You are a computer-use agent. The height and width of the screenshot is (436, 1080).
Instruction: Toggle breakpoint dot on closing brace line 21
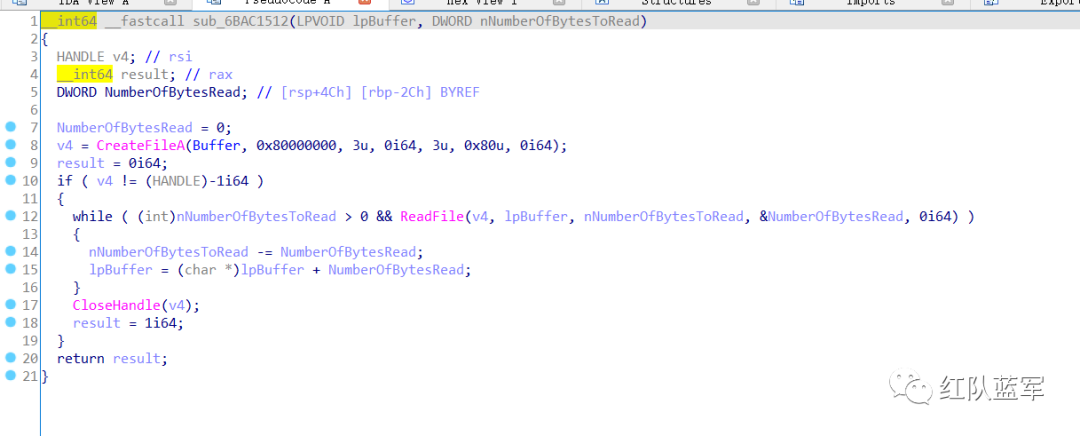[10, 376]
